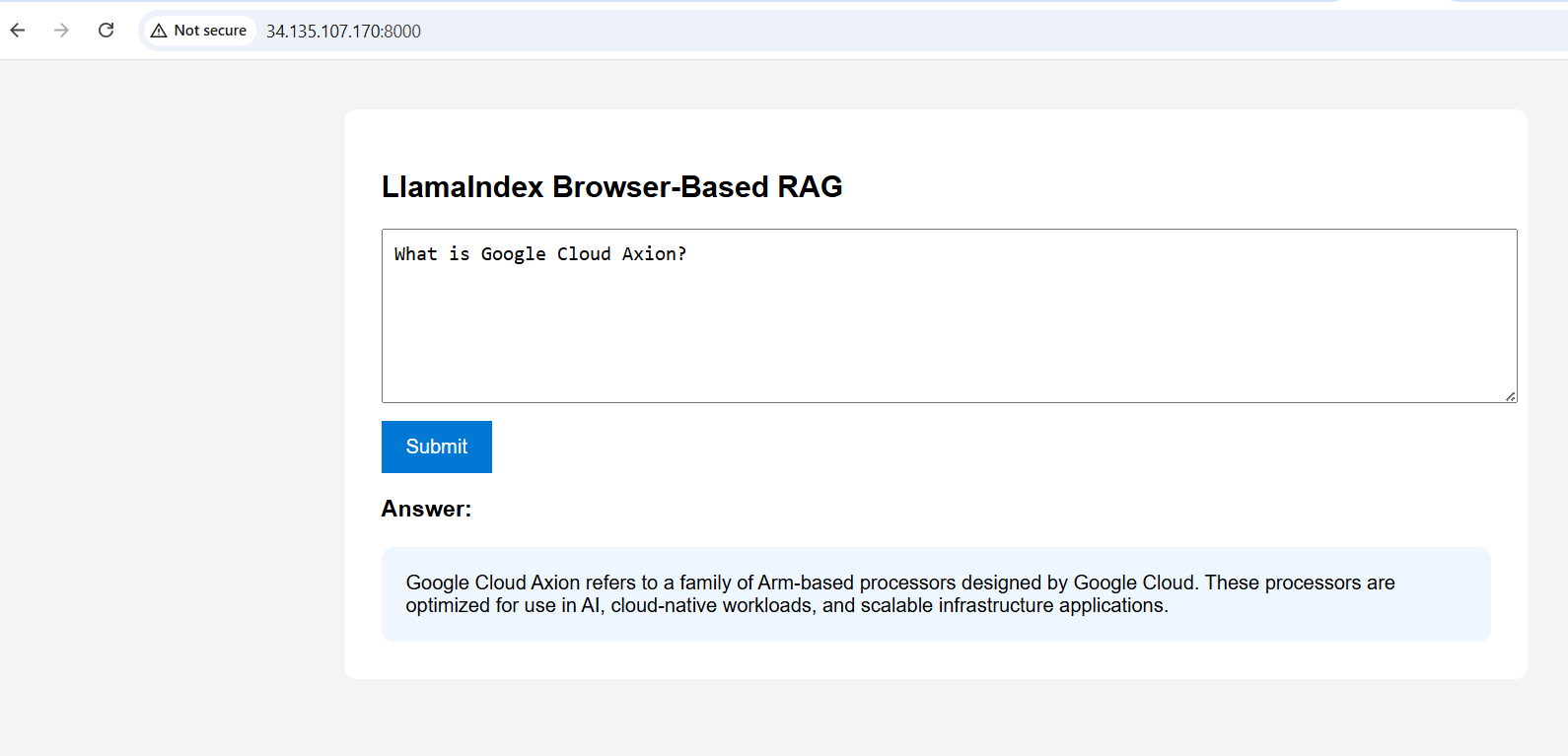Viewport: 1568px width, 756px height.
Task: Click the textarea resize handle corner
Action: (1510, 395)
